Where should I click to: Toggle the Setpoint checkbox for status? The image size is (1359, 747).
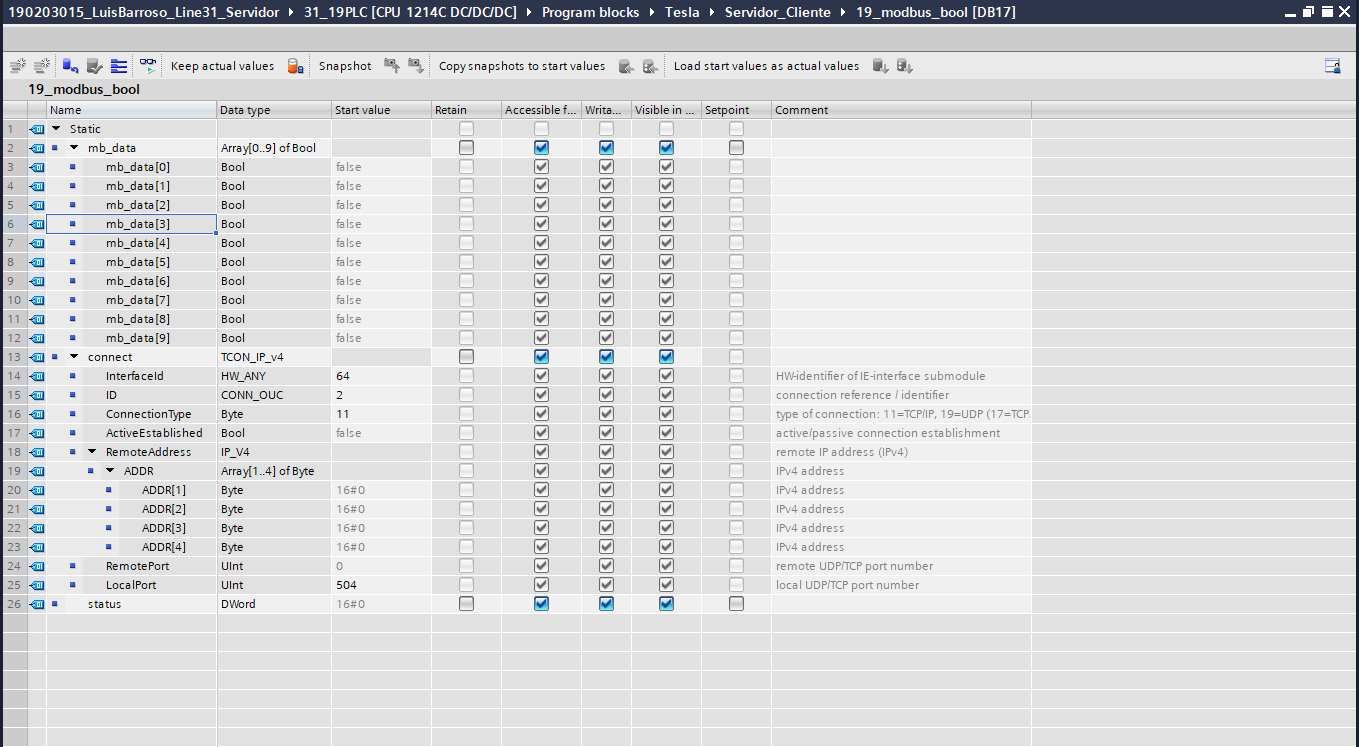tap(736, 604)
